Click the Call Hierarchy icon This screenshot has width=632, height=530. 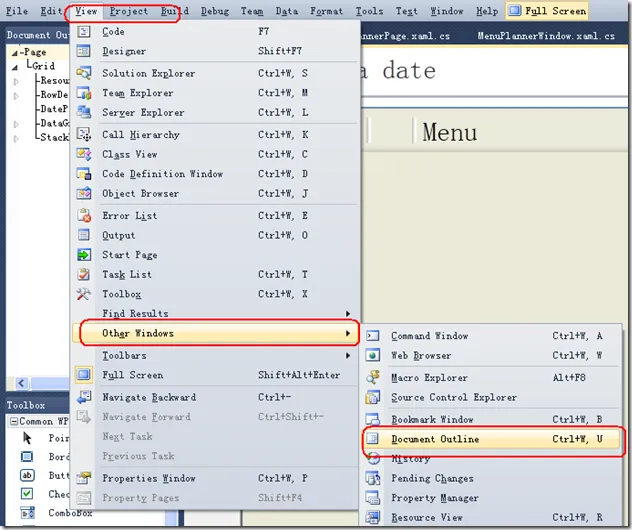tap(84, 134)
